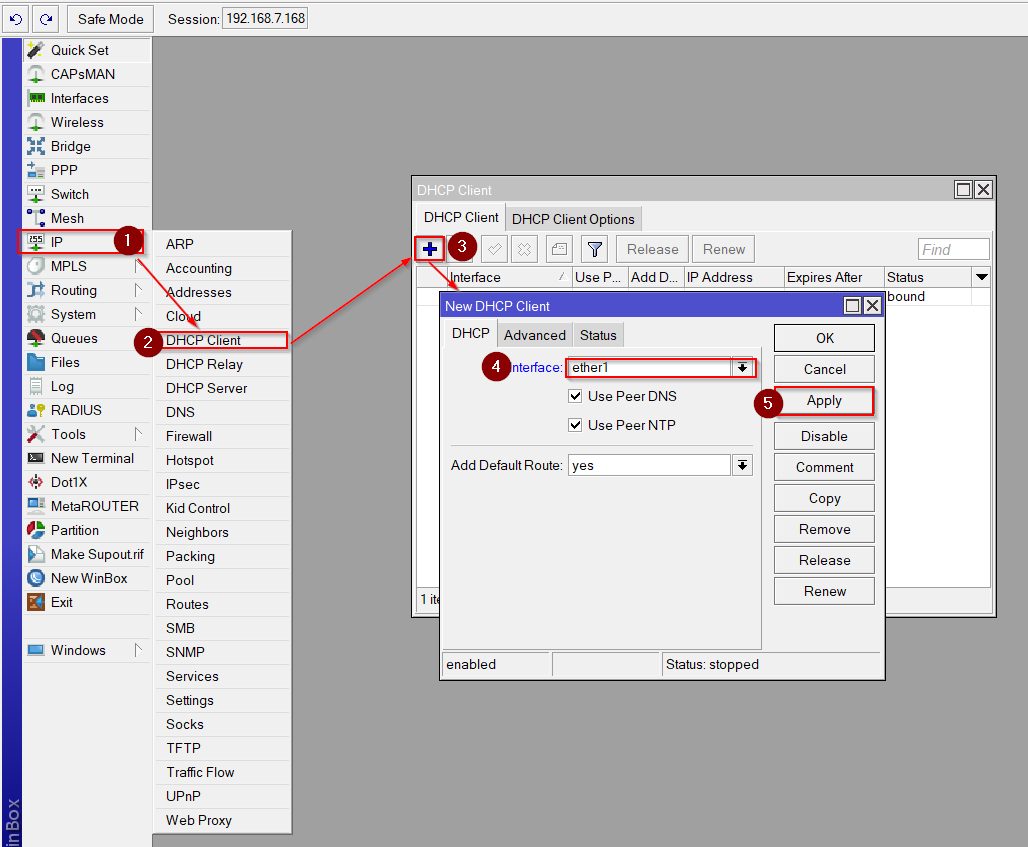The height and width of the screenshot is (847, 1028).
Task: Expand the MPLS submenu
Action: 138,266
